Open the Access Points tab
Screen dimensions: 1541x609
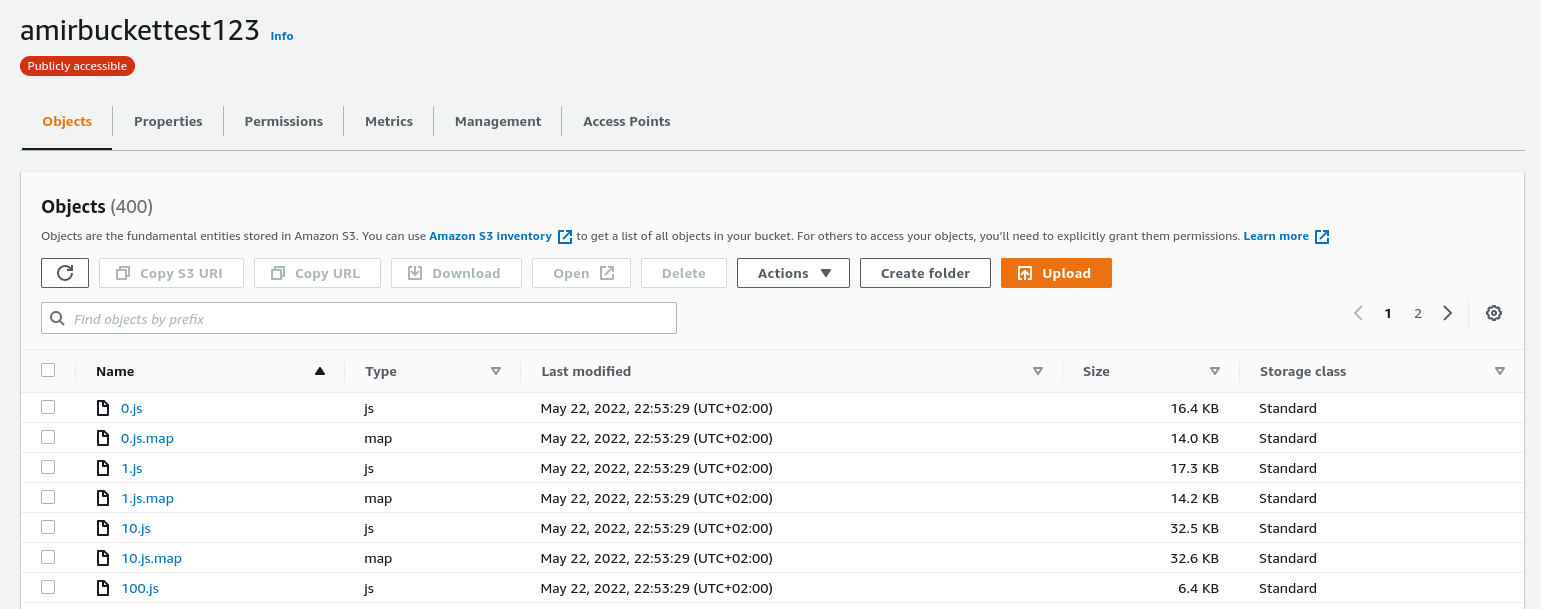[x=627, y=121]
